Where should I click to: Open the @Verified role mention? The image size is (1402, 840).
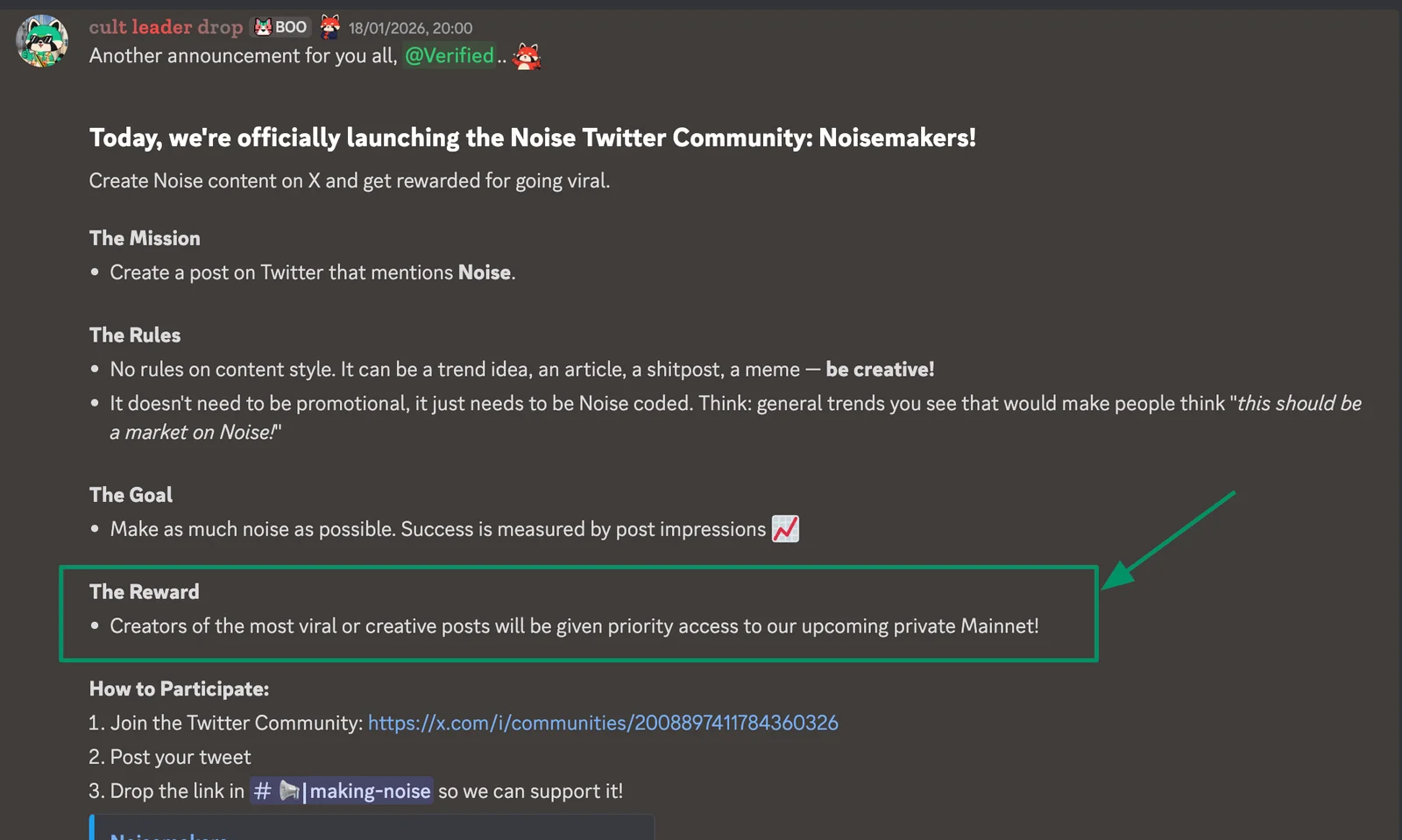[x=449, y=55]
